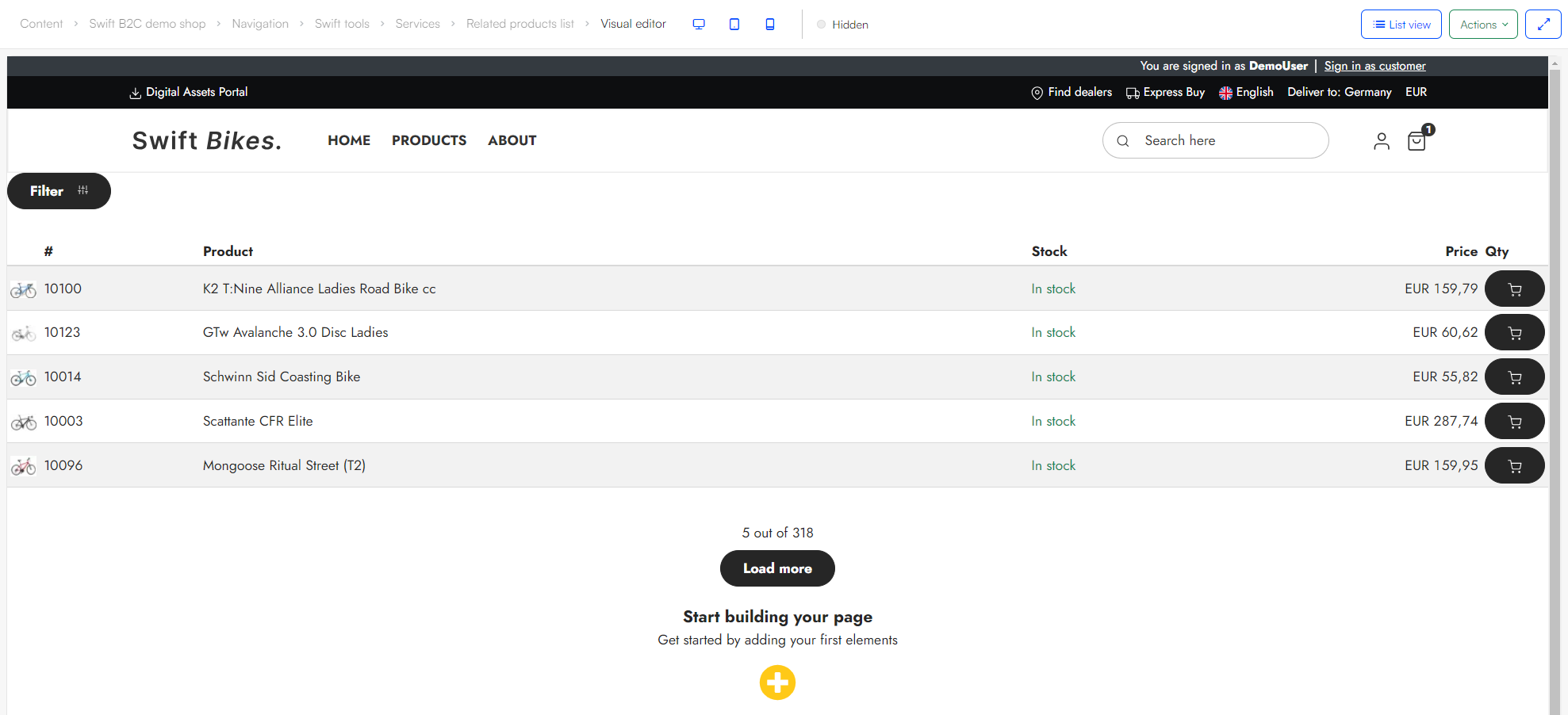Toggle tablet preview mode

click(x=734, y=24)
